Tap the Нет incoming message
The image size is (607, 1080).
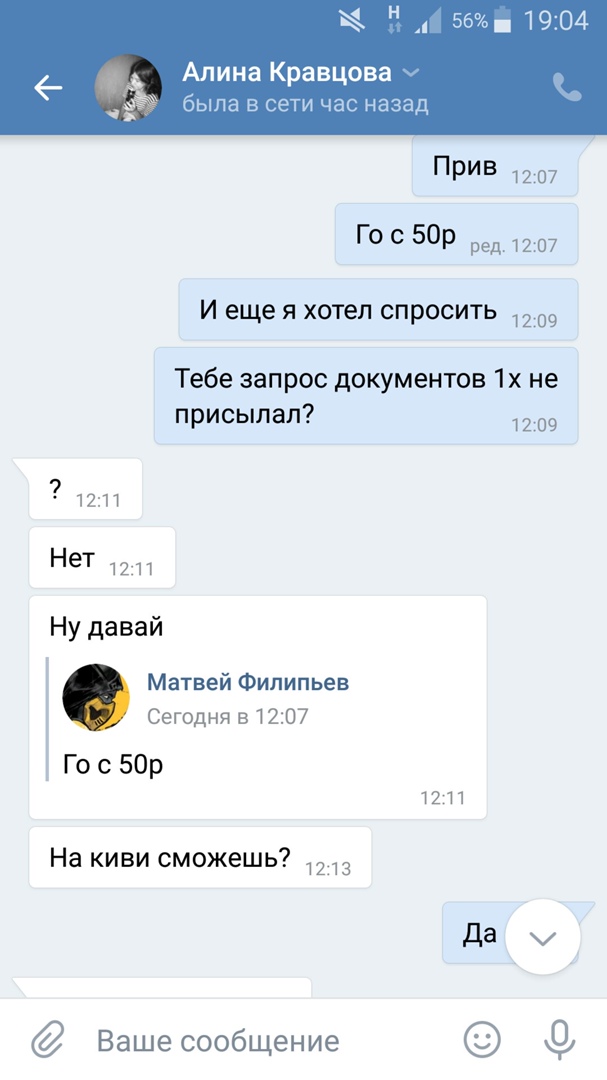coord(102,558)
